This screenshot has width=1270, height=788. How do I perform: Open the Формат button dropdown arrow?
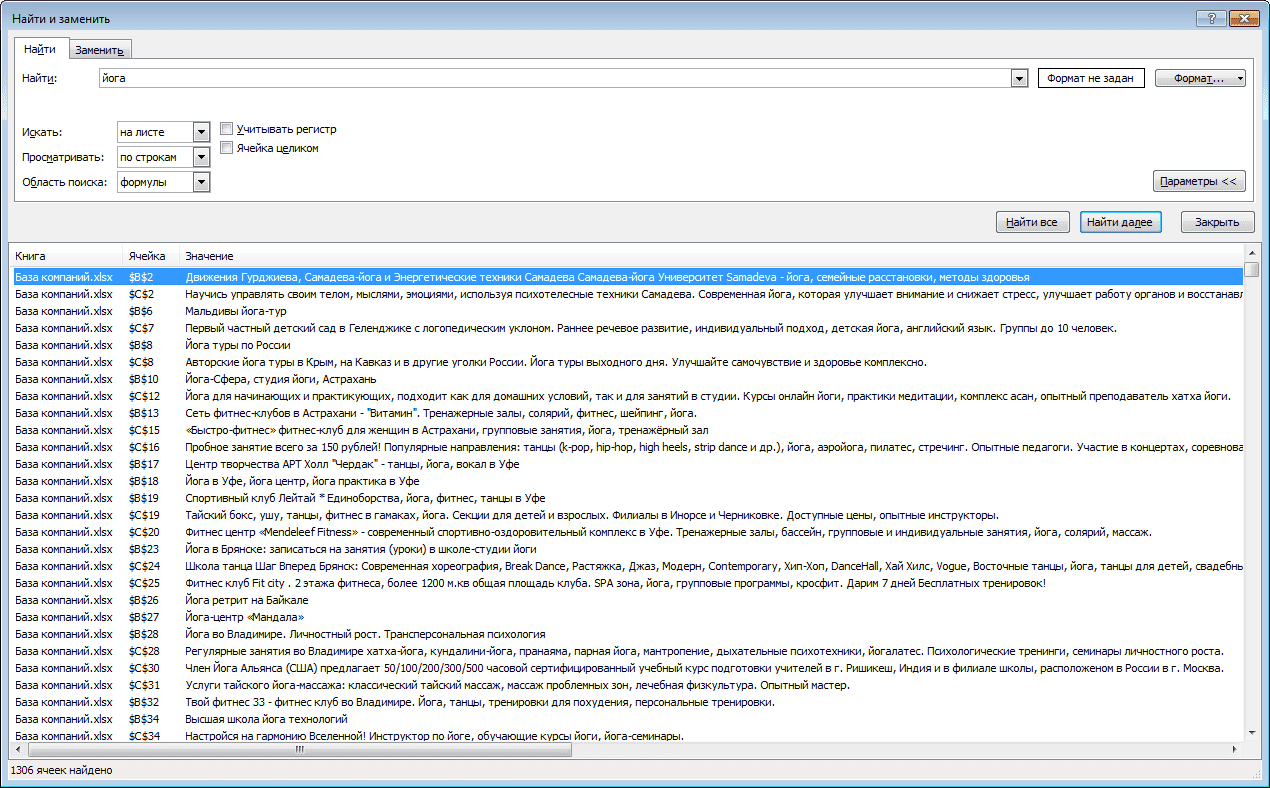coord(1240,78)
